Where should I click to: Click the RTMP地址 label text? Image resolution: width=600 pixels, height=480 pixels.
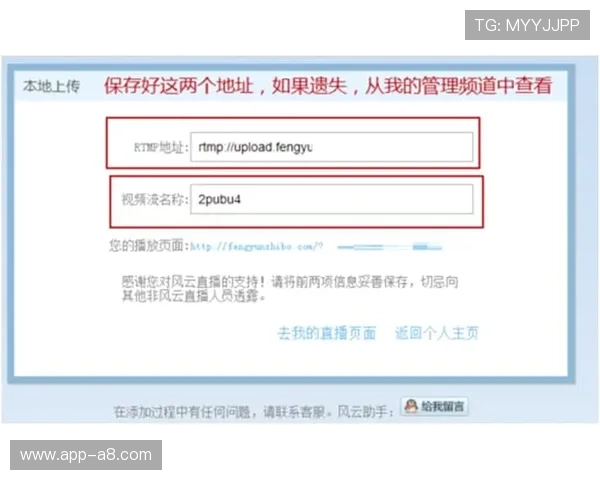161,147
